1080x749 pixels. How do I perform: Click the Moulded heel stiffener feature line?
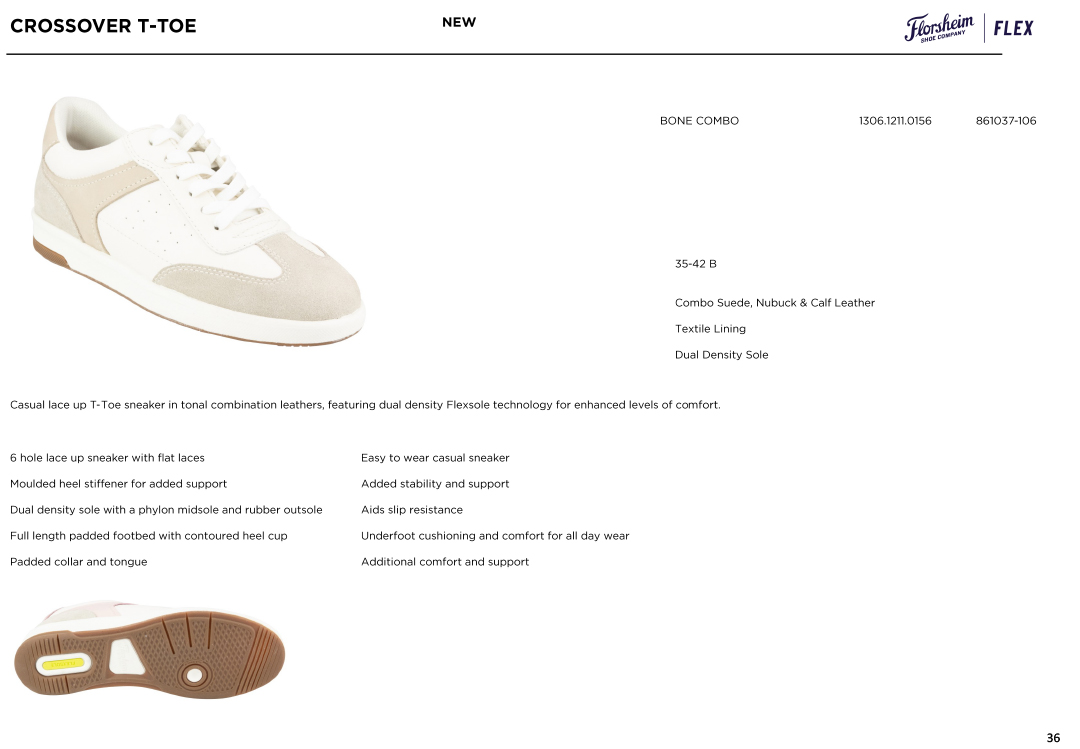tap(118, 484)
